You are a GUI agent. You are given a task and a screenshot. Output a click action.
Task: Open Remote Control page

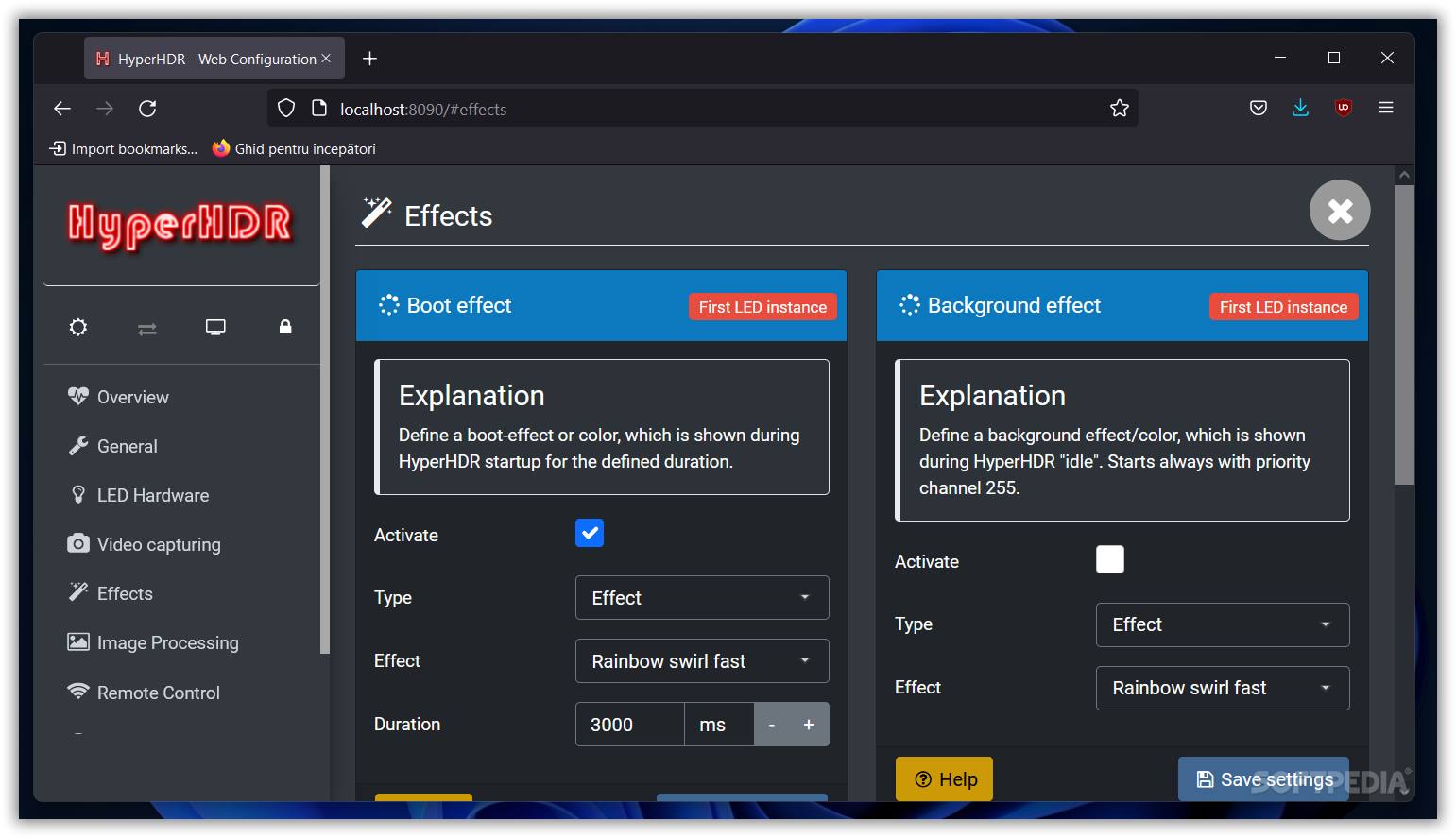tap(158, 693)
